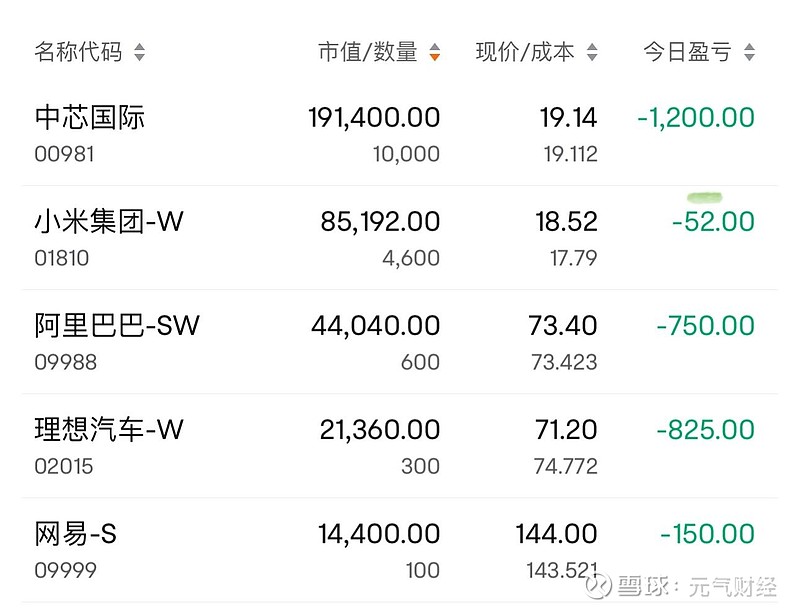
Task: Open 中芯国际 stock 00981 details
Action: pyautogui.click(x=87, y=130)
